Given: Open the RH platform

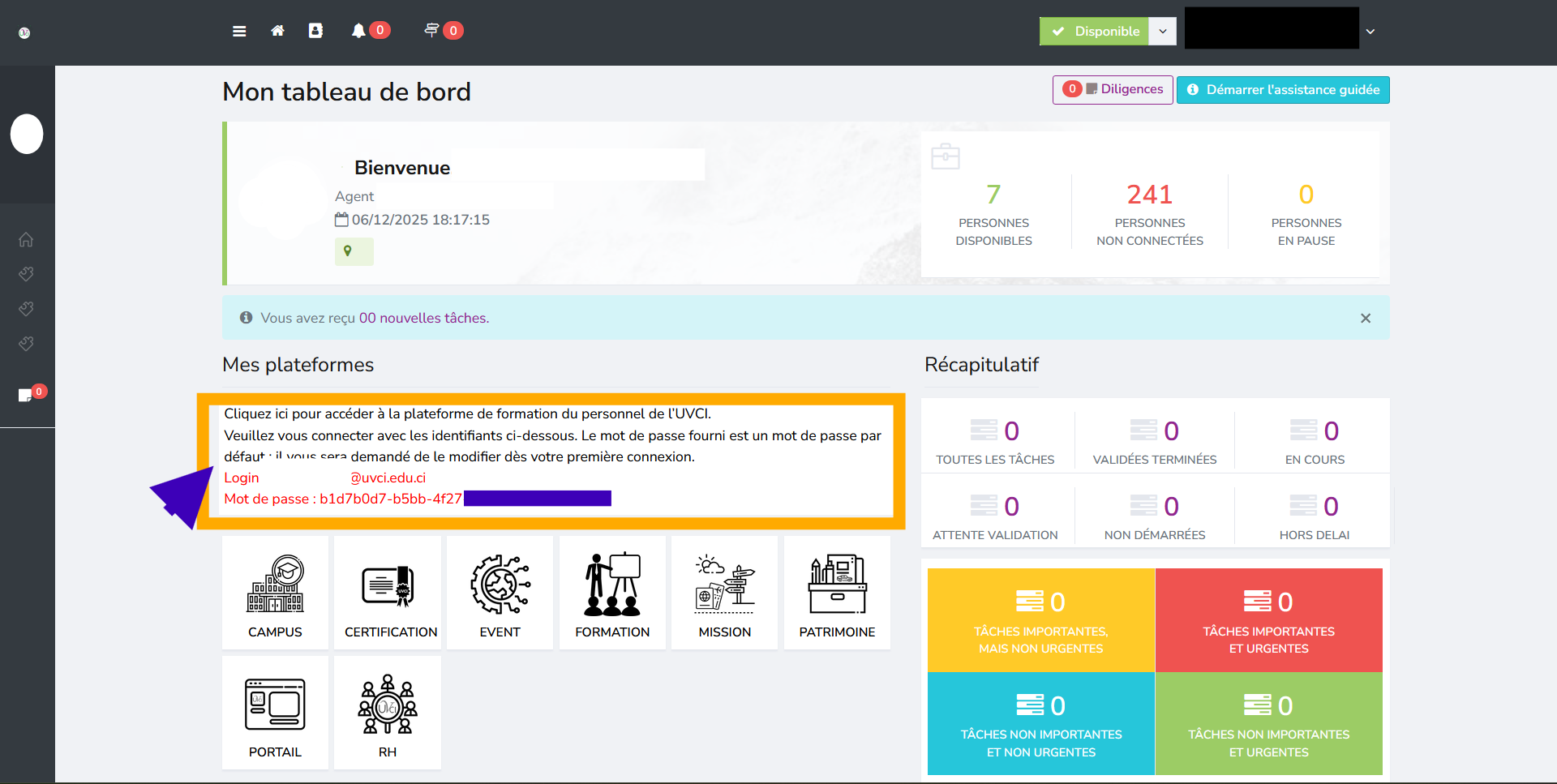Looking at the screenshot, I should pyautogui.click(x=388, y=713).
